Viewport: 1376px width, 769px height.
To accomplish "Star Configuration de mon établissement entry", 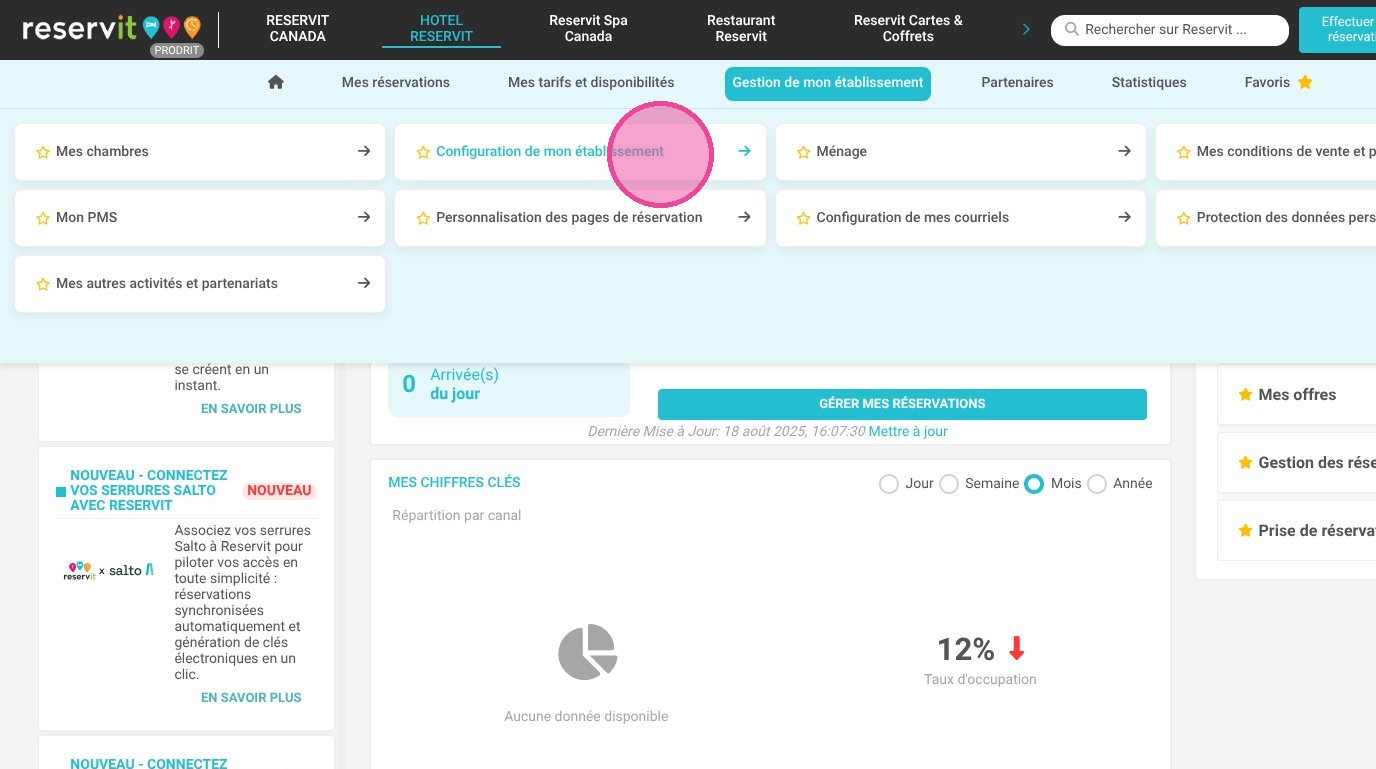I will 423,152.
